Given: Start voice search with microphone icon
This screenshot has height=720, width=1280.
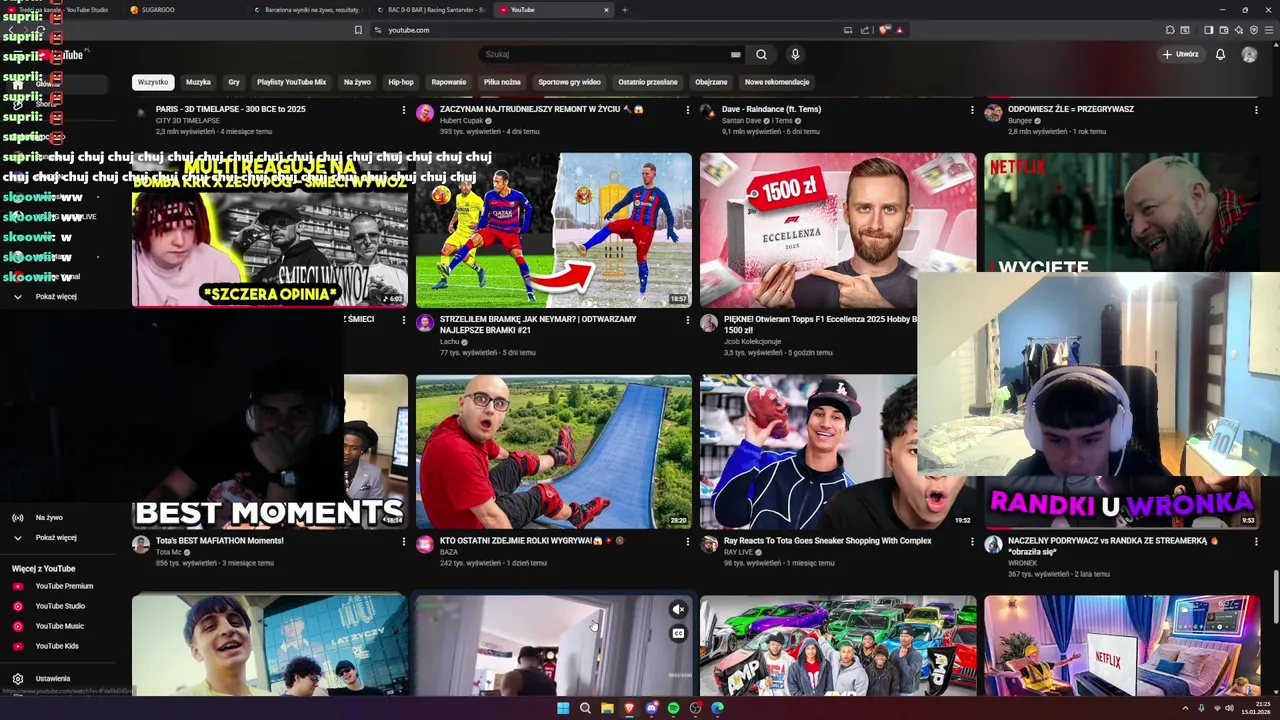Looking at the screenshot, I should pyautogui.click(x=795, y=54).
